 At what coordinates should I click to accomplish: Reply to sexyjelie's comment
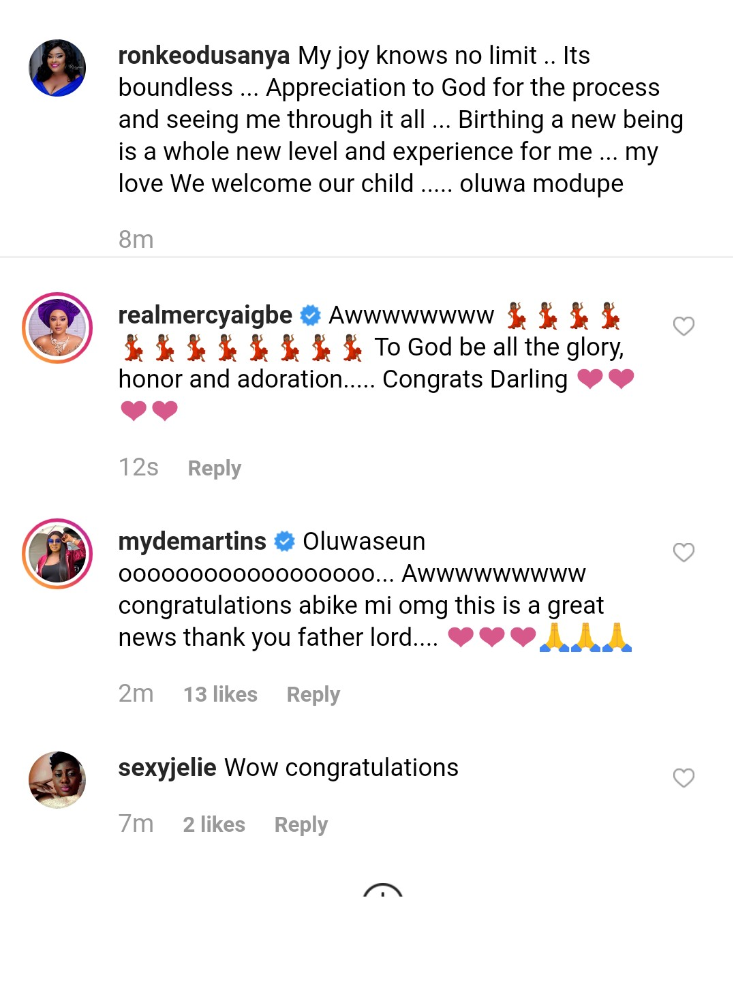(301, 824)
